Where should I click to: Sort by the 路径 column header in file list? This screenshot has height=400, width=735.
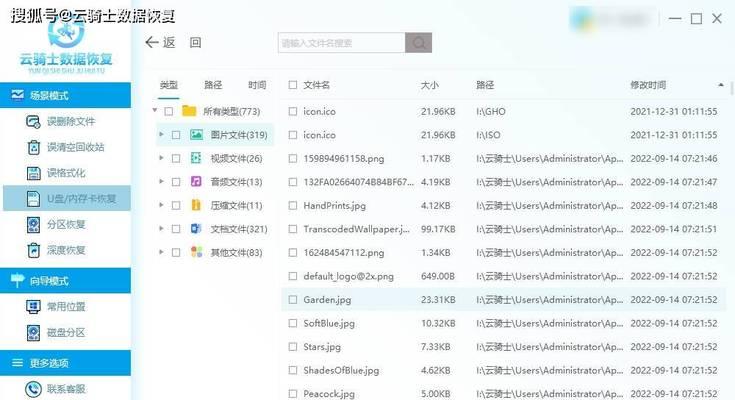(485, 85)
